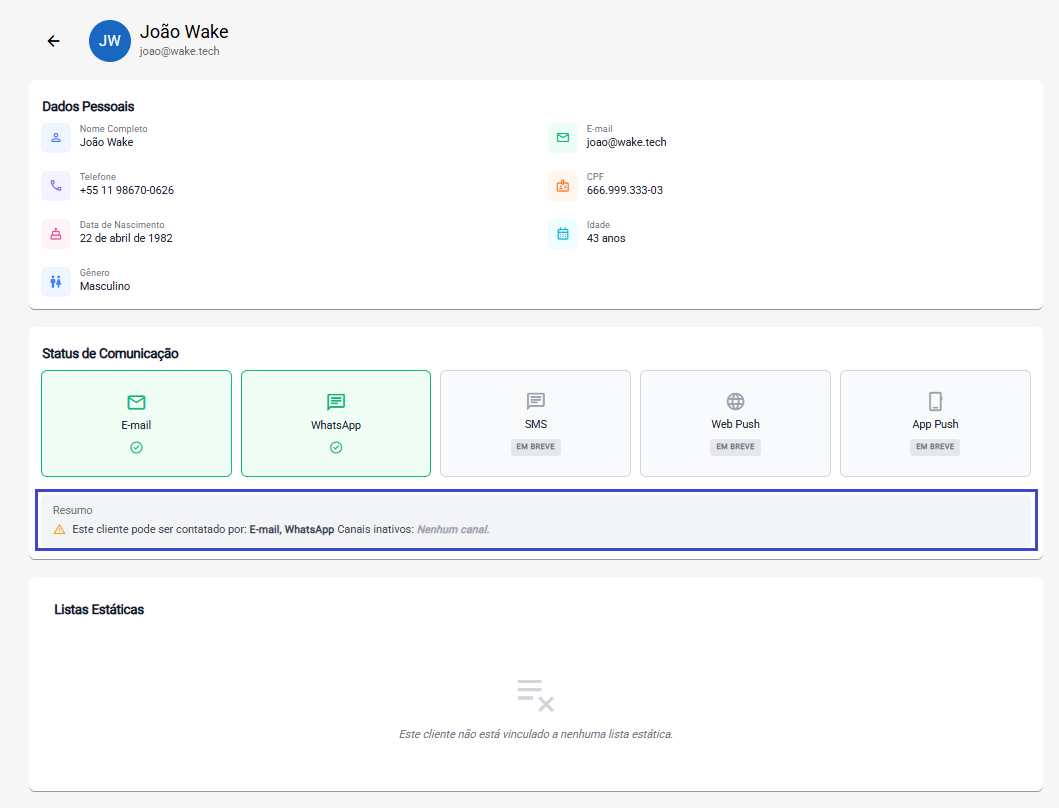Click the birthday cake icon
The width and height of the screenshot is (1059, 808).
pyautogui.click(x=56, y=233)
